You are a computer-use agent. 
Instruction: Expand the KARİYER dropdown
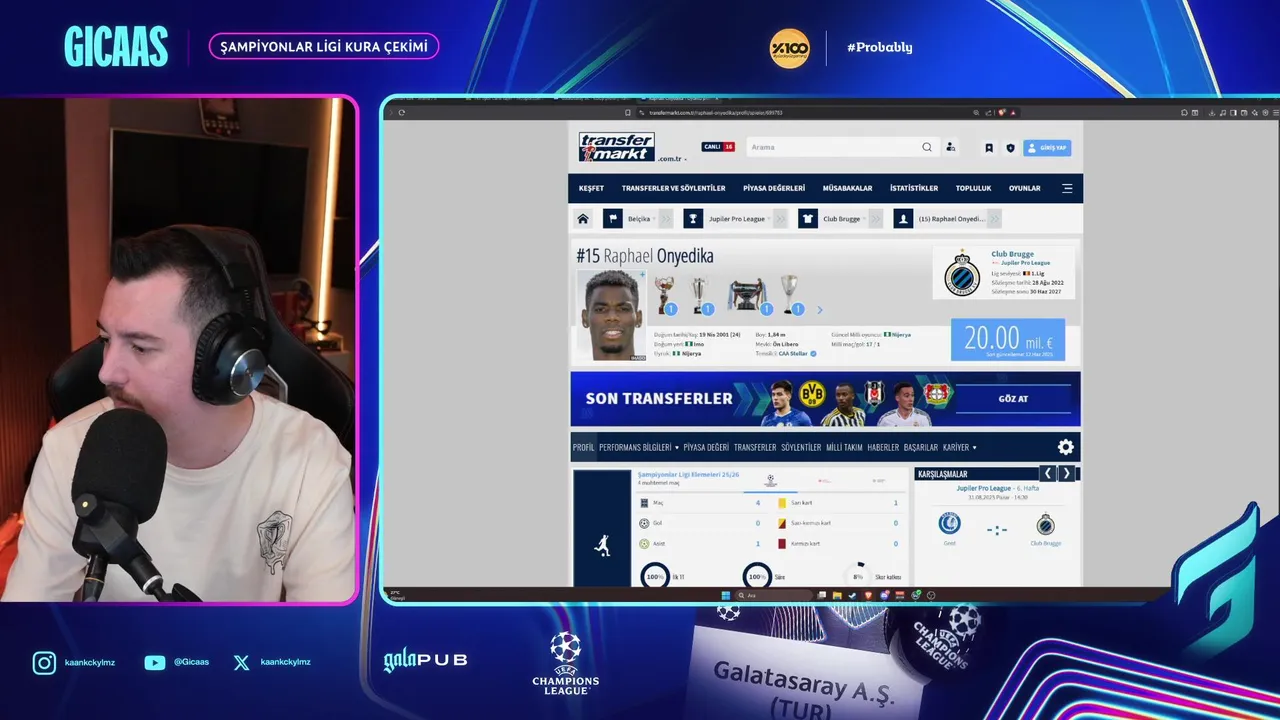[959, 447]
